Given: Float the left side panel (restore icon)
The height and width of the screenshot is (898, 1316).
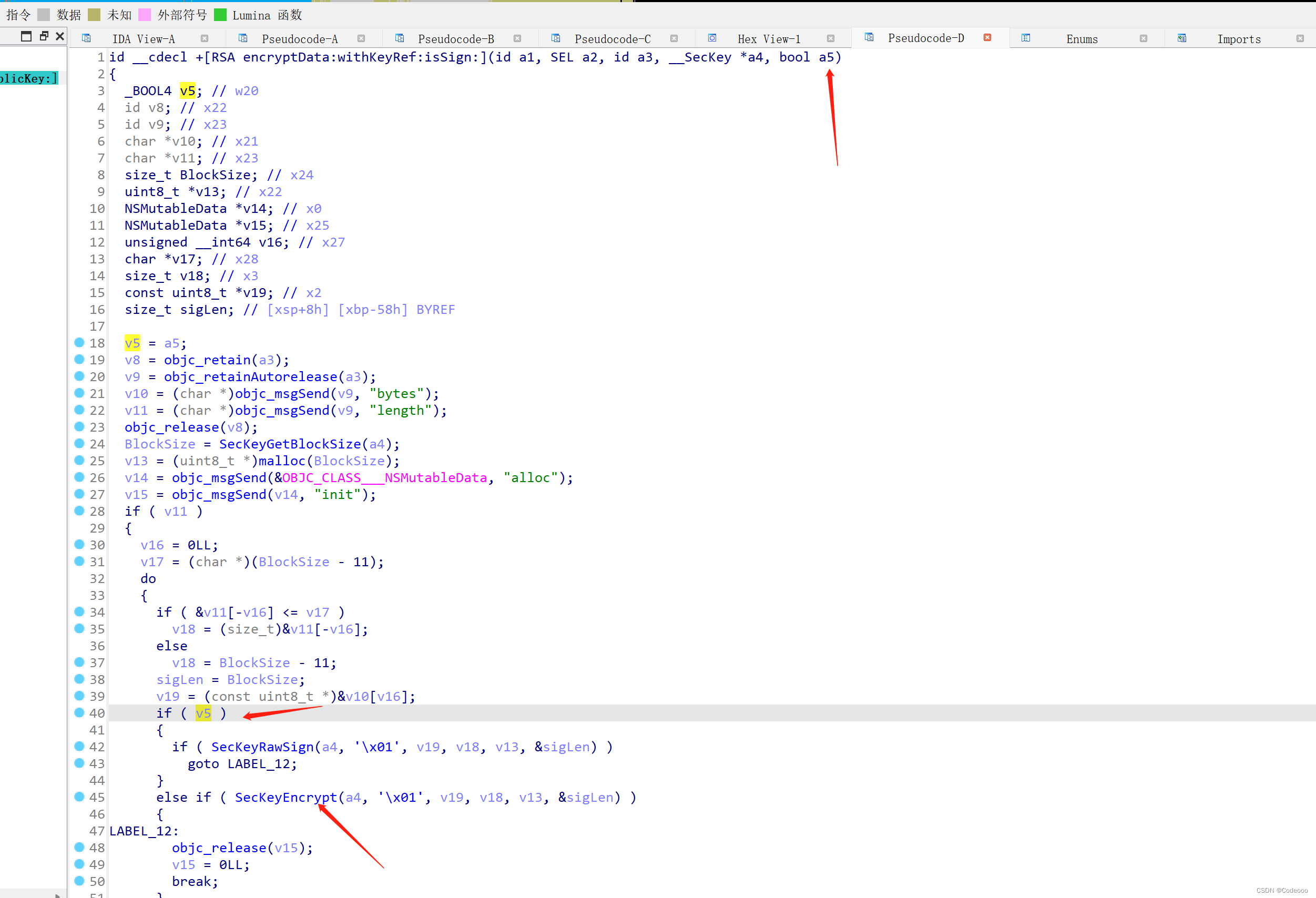Looking at the screenshot, I should [x=44, y=36].
